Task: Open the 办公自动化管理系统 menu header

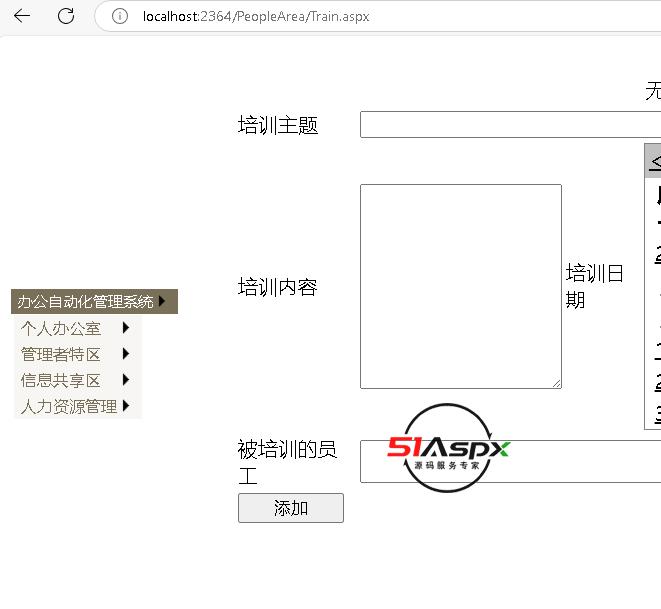Action: coord(94,301)
